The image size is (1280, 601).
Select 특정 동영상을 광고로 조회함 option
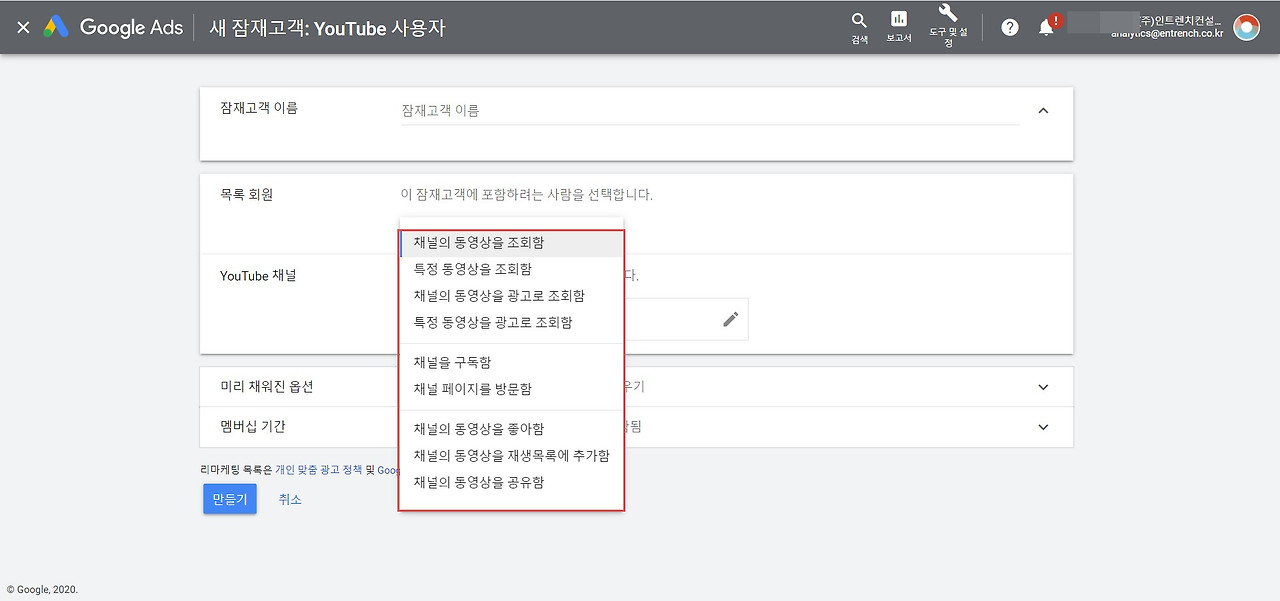tap(511, 323)
